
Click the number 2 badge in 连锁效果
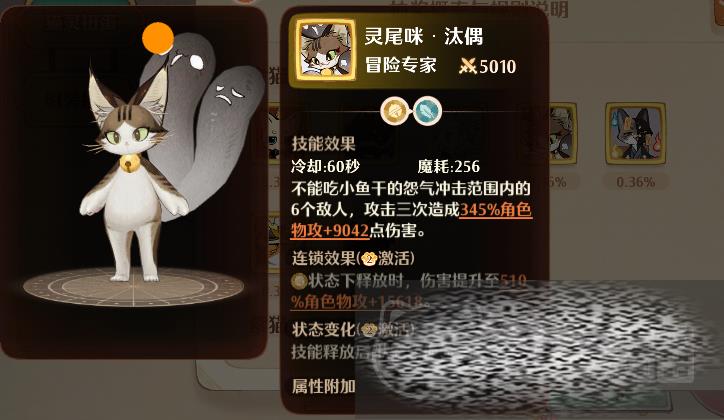click(369, 259)
